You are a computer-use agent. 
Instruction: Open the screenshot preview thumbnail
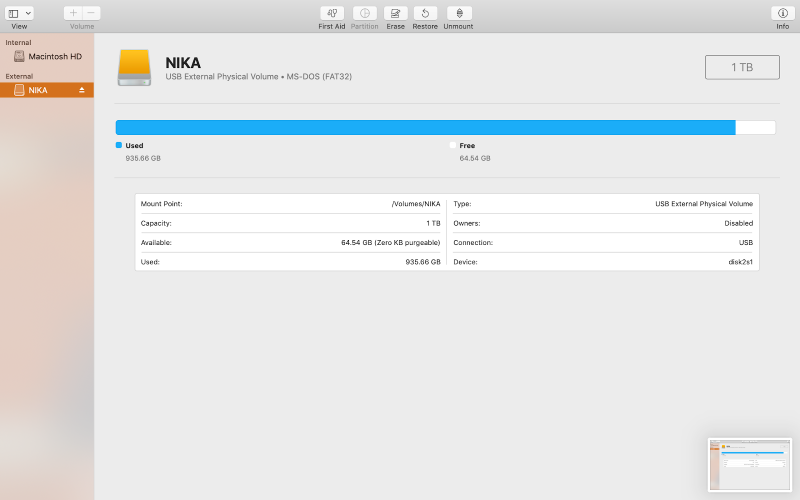pyautogui.click(x=750, y=465)
